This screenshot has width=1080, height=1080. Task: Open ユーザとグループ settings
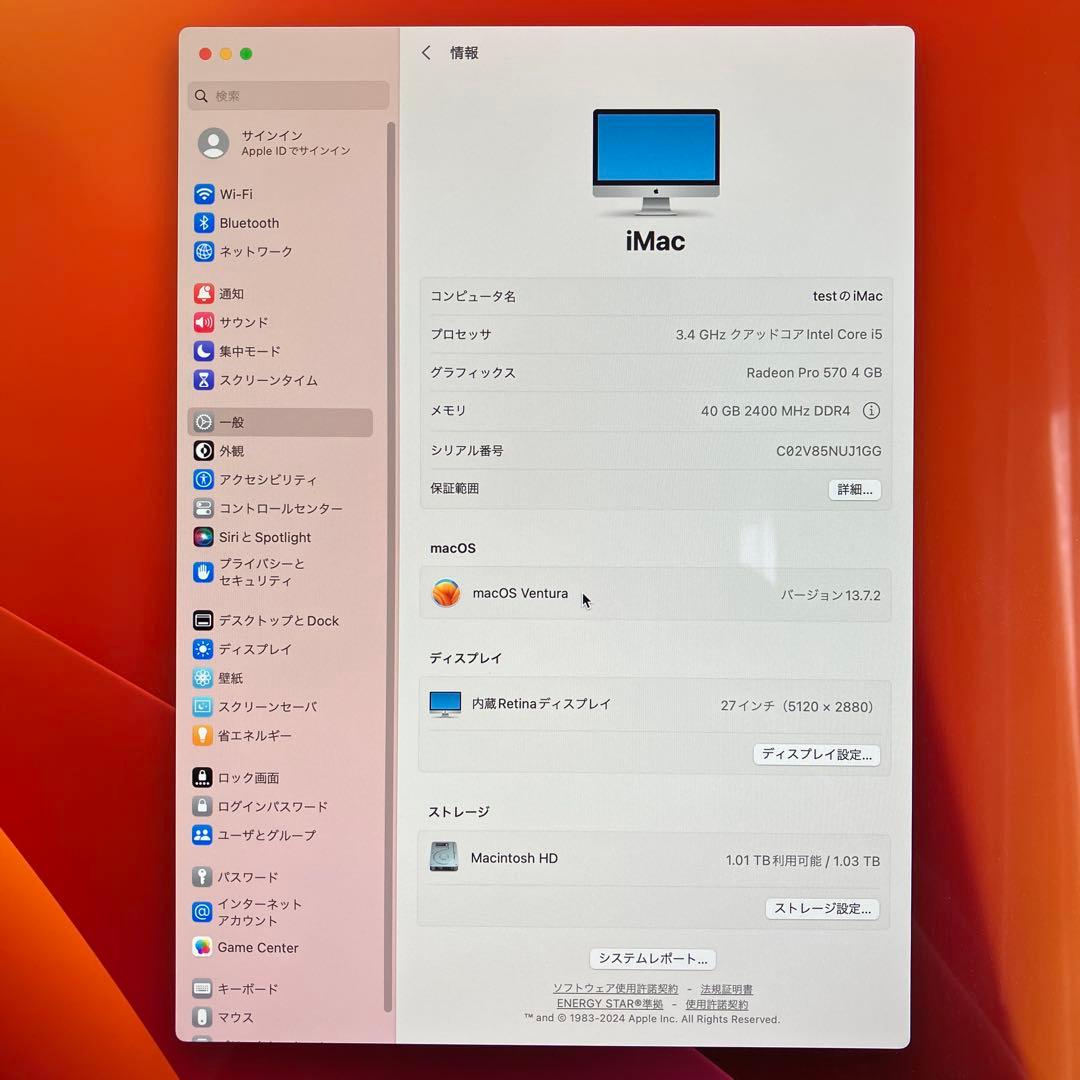pos(202,835)
